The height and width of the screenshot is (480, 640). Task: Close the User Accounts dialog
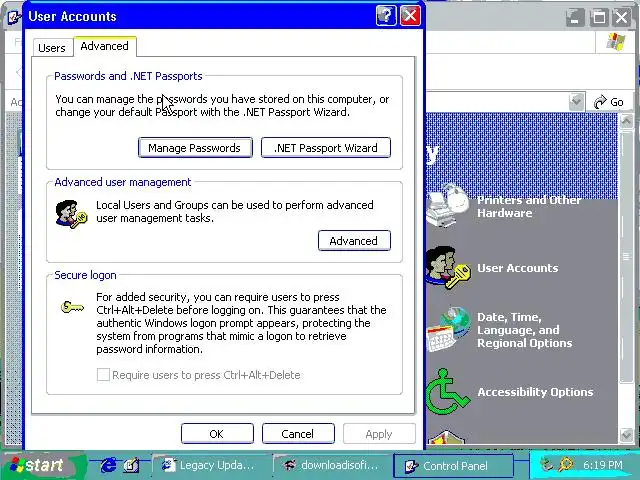[410, 16]
